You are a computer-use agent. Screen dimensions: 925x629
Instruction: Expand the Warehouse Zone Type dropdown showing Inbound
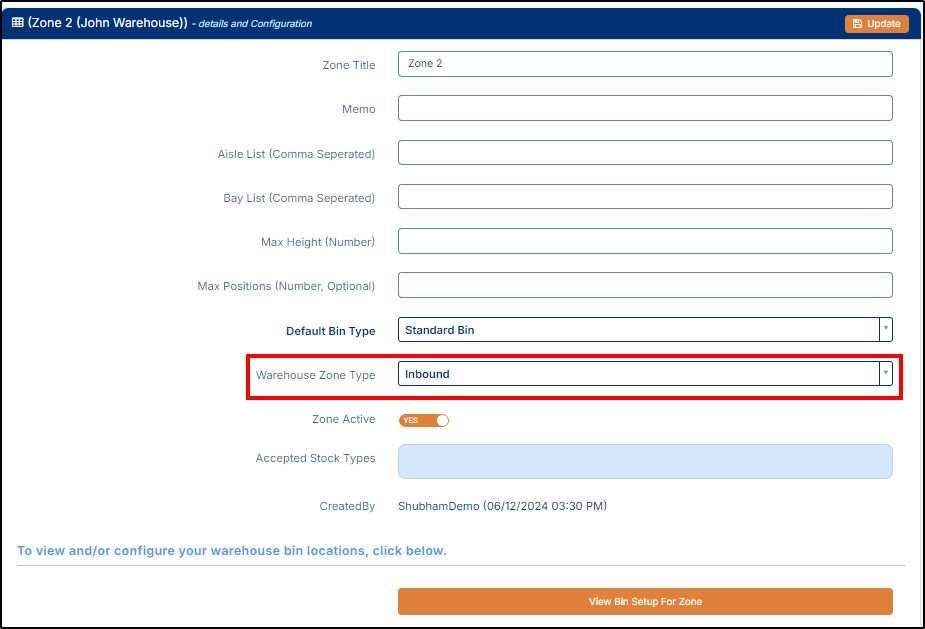638,374
